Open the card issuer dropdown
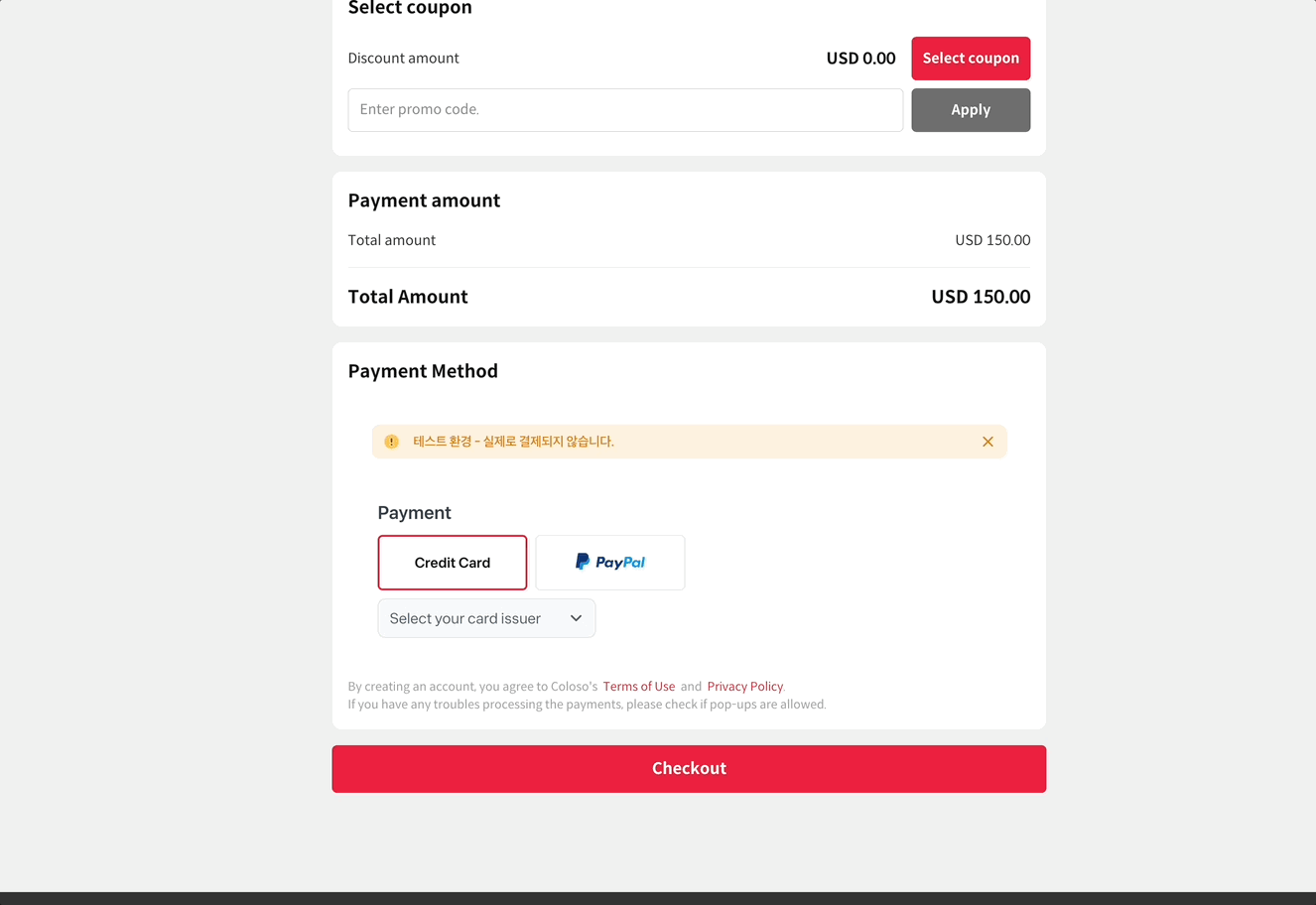Viewport: 1316px width, 905px height. tap(486, 618)
